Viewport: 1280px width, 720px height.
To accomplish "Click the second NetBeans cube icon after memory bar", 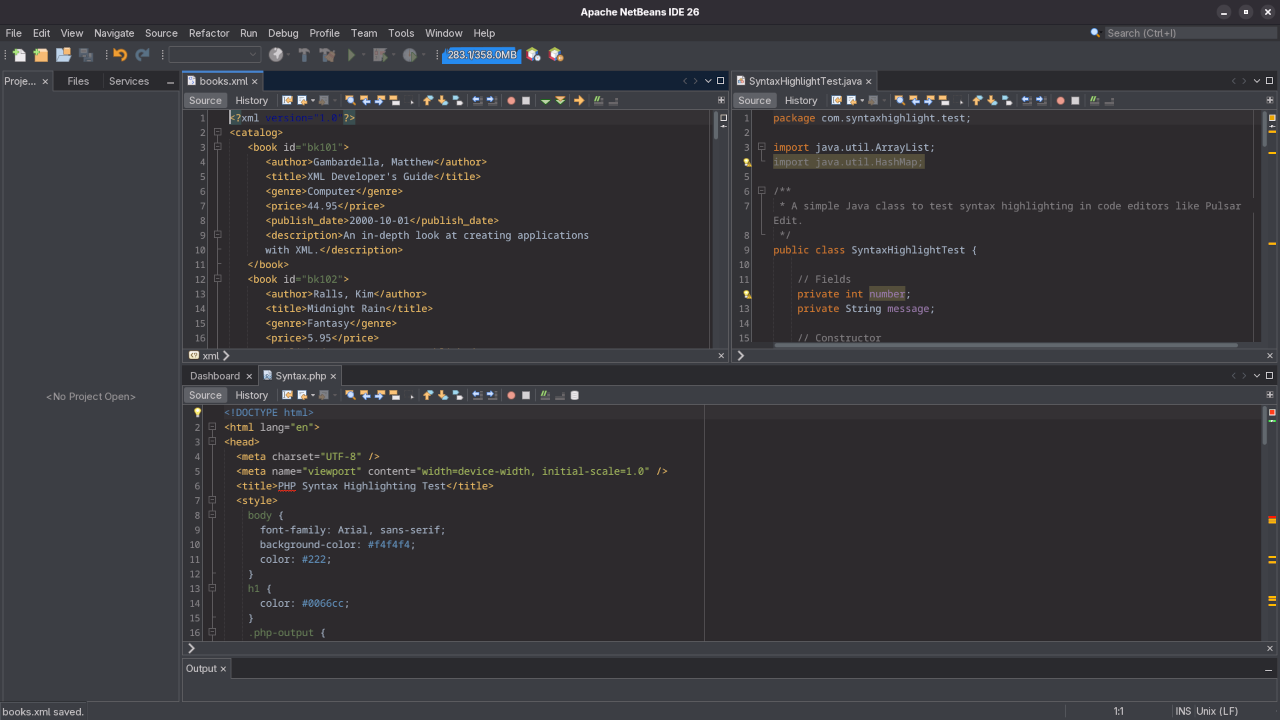I will [556, 55].
